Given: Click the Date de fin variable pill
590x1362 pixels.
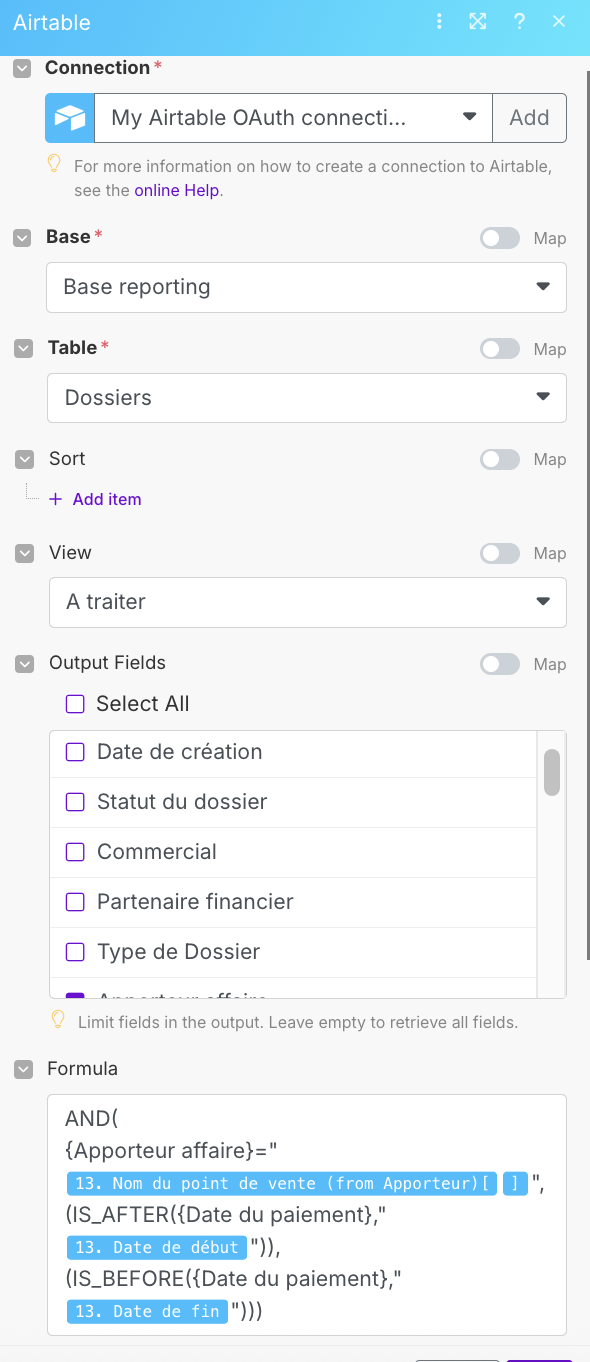Looking at the screenshot, I should [147, 1311].
